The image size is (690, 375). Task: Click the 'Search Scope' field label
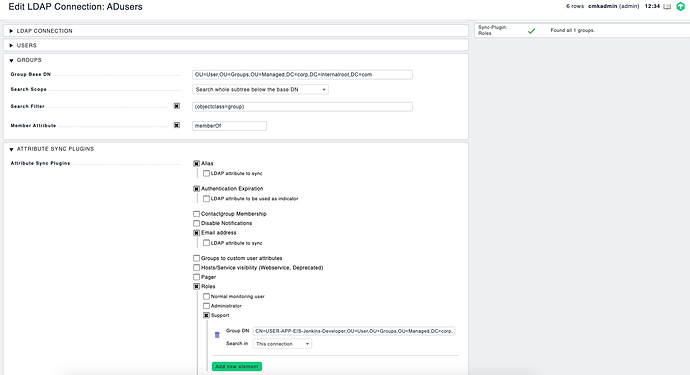(x=29, y=89)
